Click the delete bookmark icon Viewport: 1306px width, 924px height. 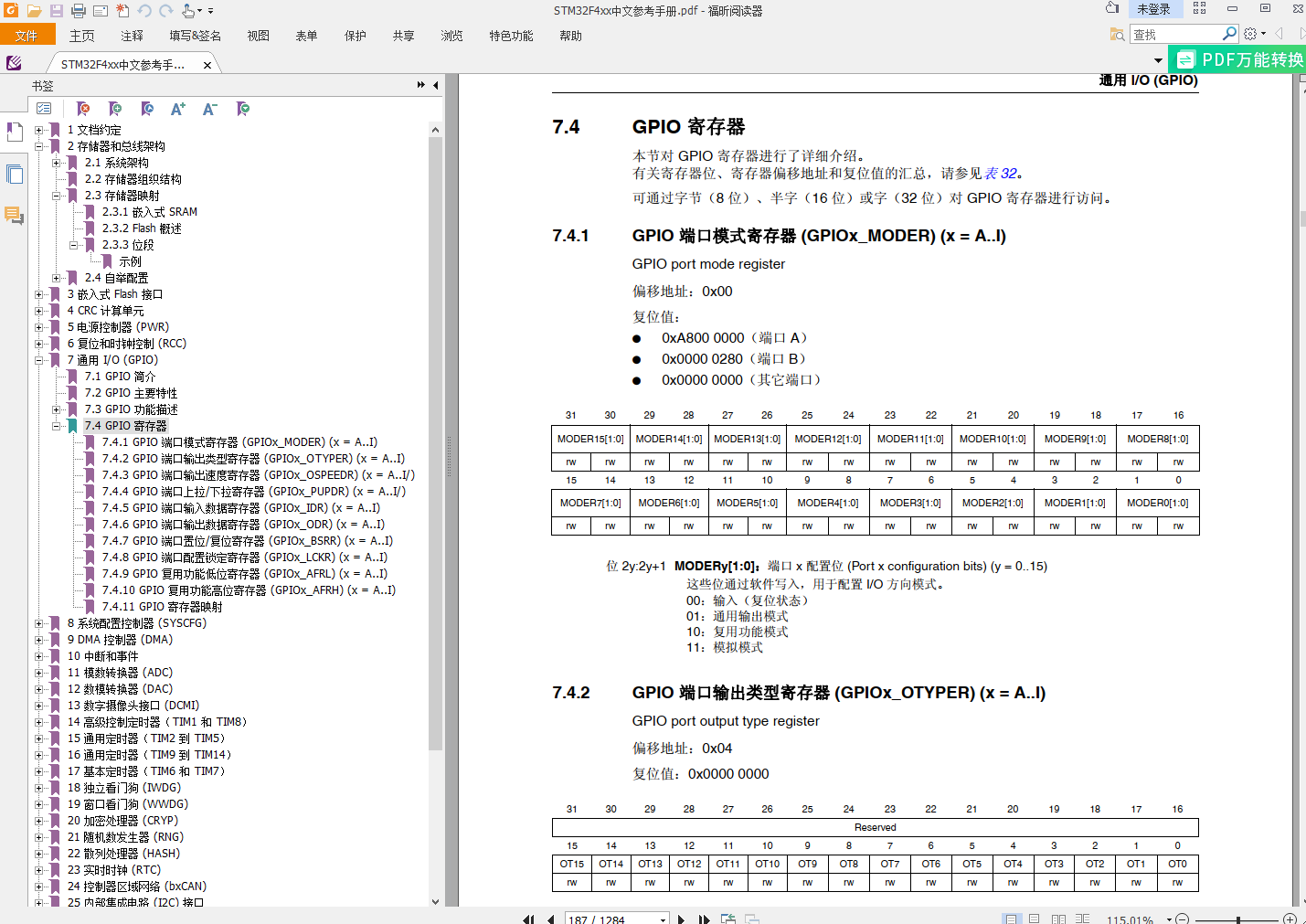[83, 108]
